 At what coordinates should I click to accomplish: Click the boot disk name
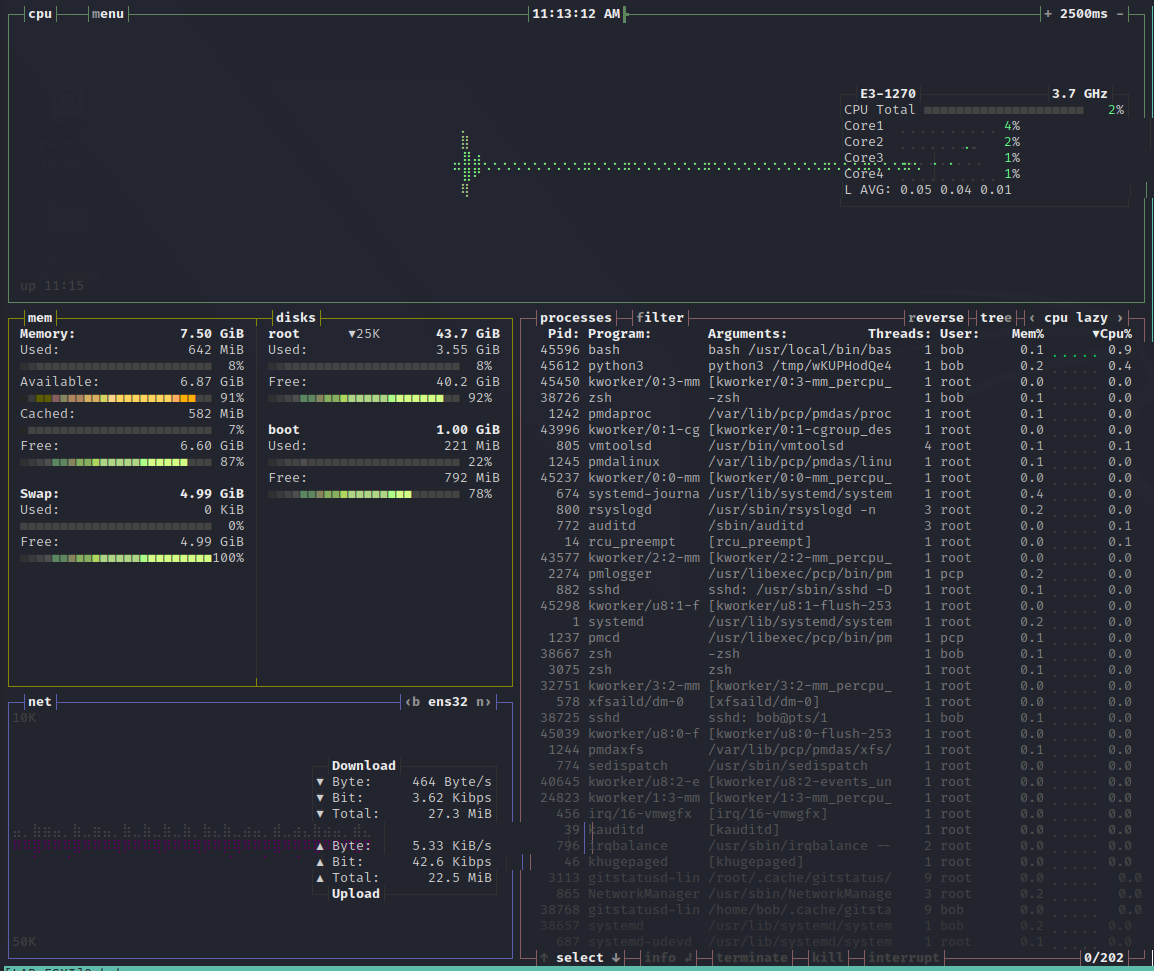click(283, 429)
